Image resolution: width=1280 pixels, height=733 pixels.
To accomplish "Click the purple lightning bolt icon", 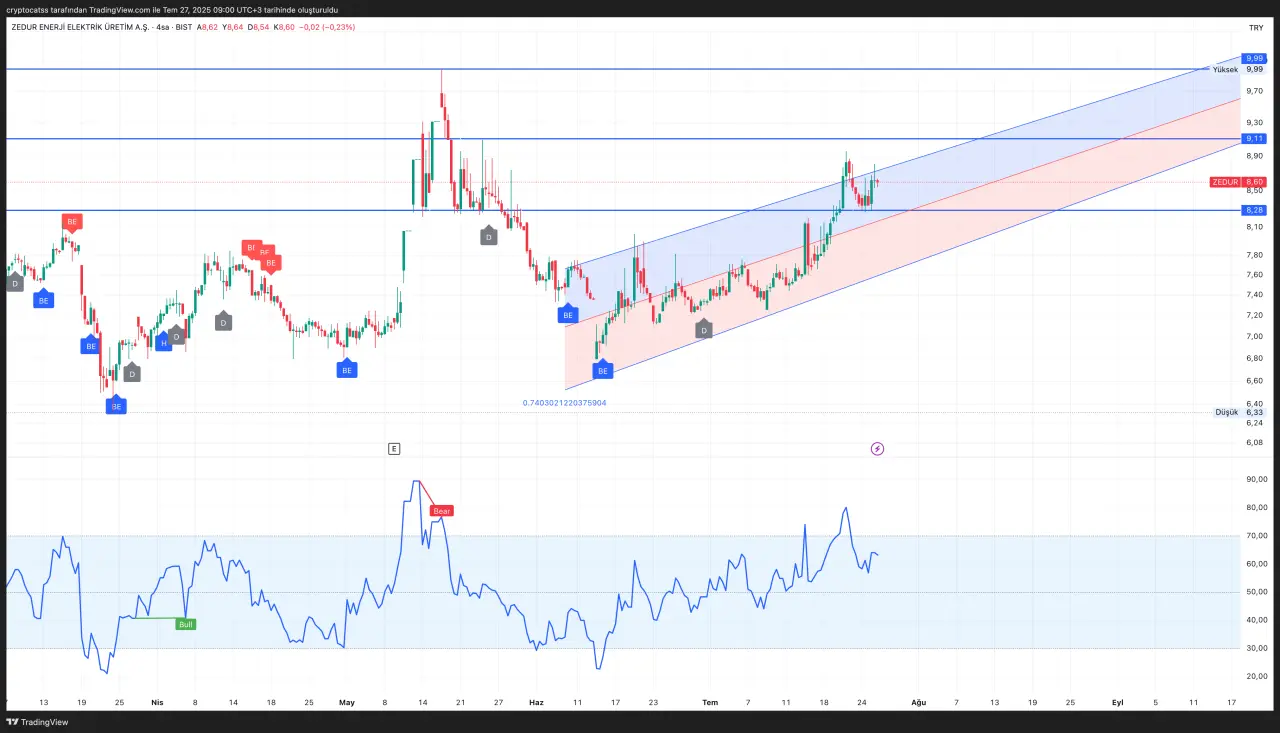I will [x=877, y=449].
